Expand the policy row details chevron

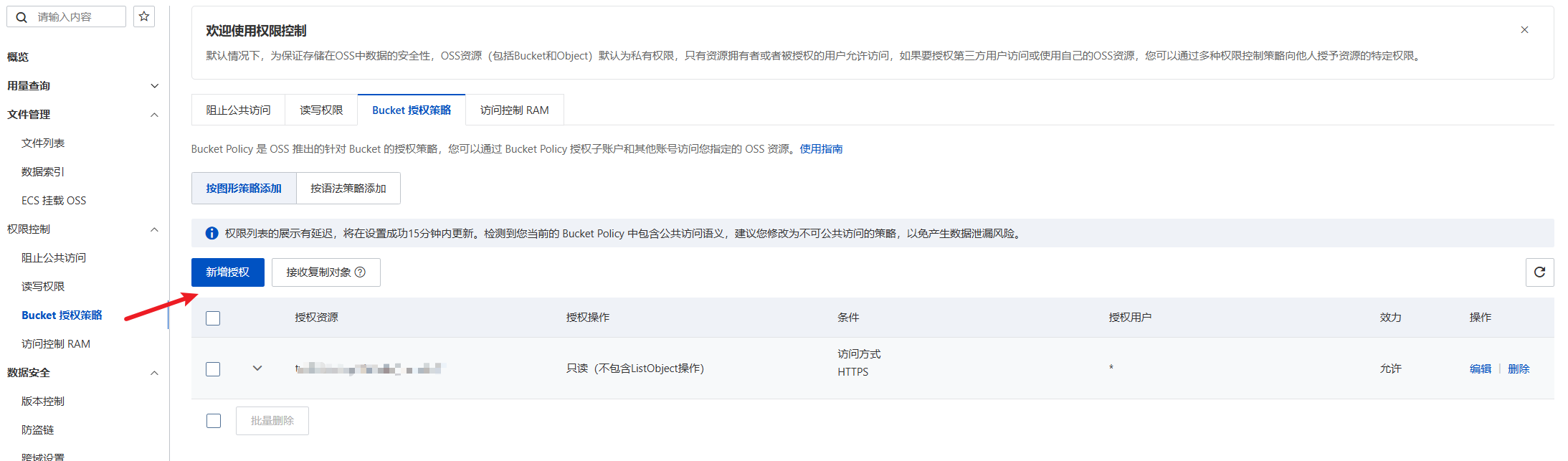pyautogui.click(x=257, y=369)
